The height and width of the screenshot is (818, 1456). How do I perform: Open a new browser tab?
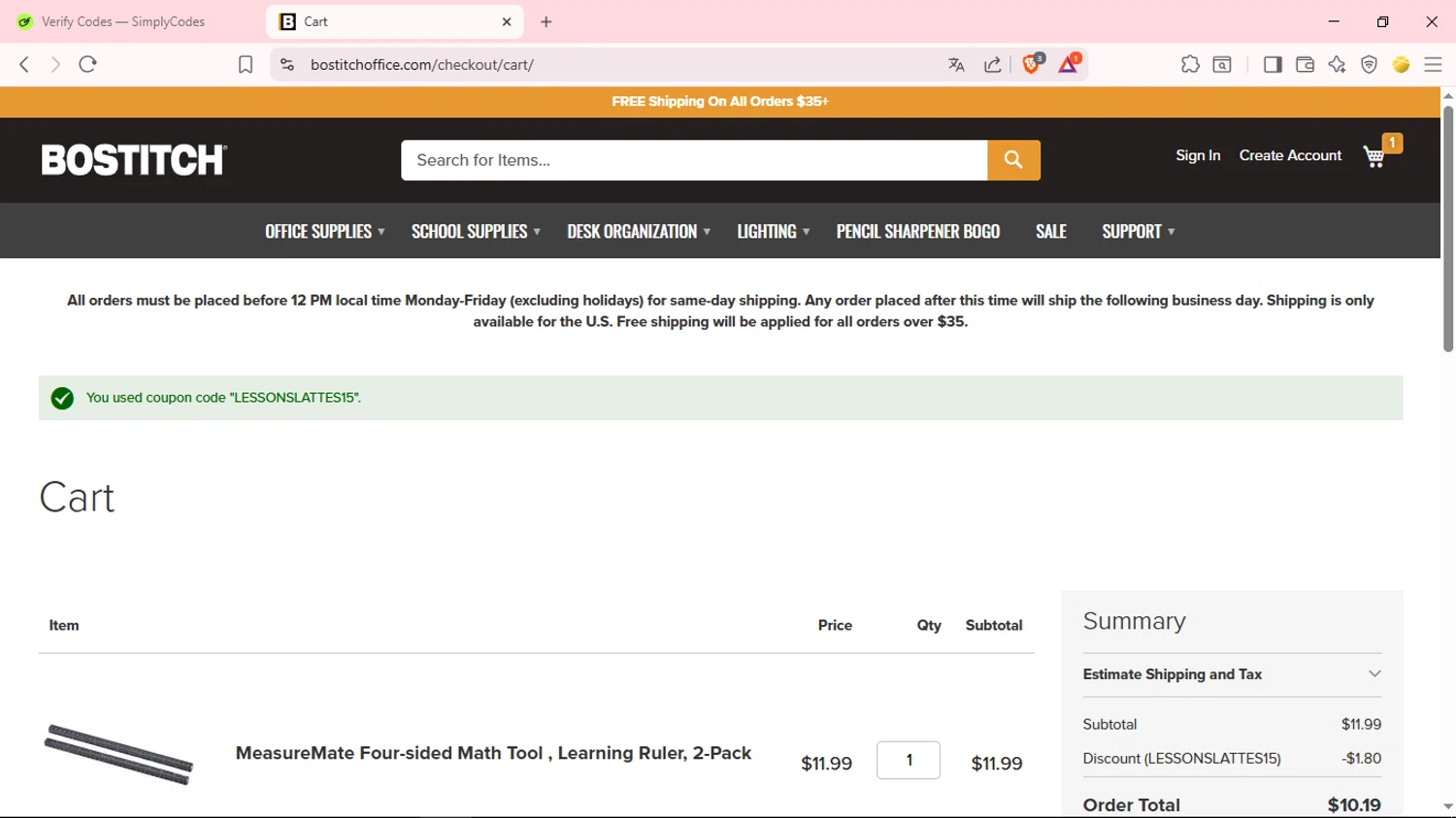click(x=546, y=21)
